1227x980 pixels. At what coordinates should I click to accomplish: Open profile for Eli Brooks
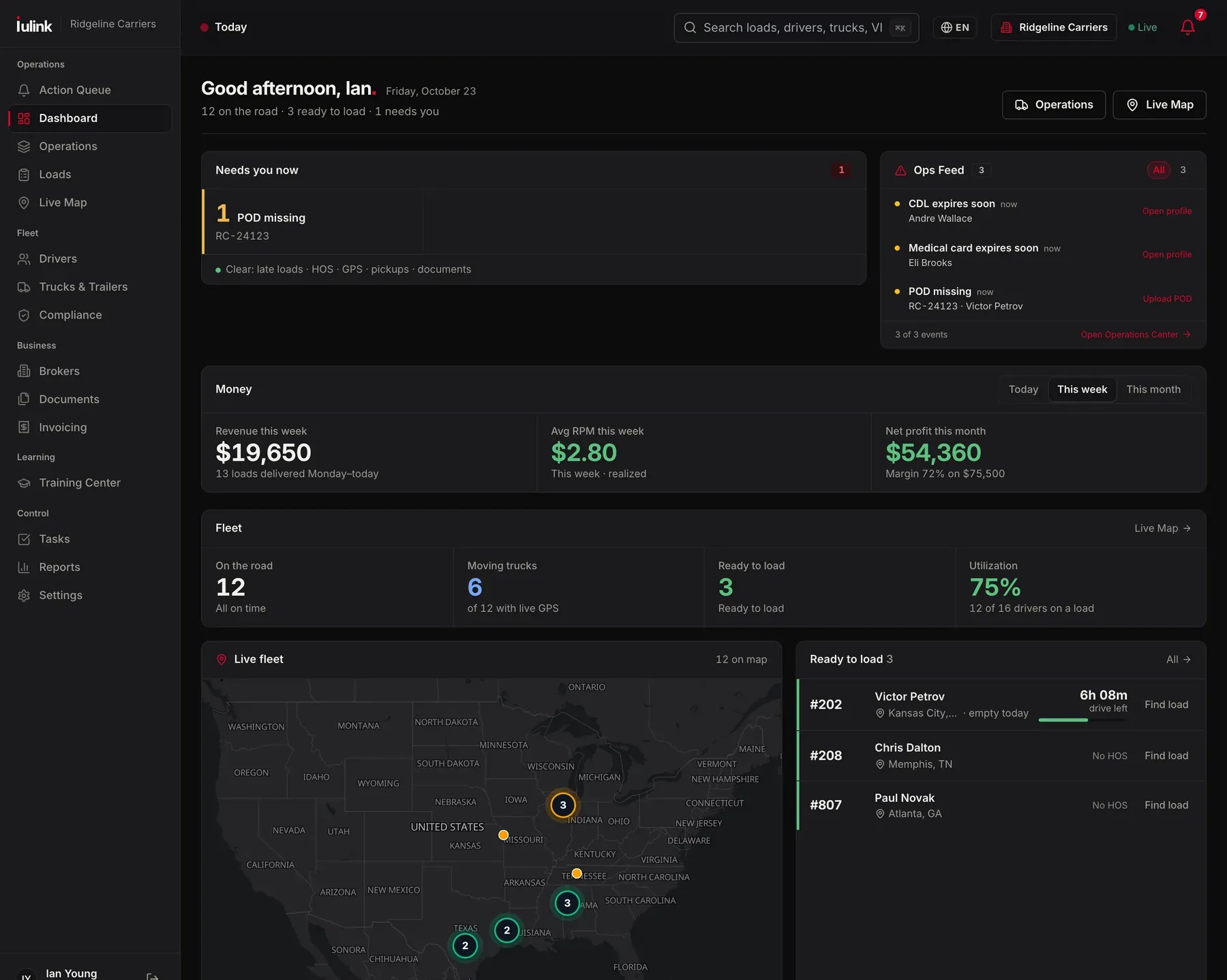coord(1167,255)
